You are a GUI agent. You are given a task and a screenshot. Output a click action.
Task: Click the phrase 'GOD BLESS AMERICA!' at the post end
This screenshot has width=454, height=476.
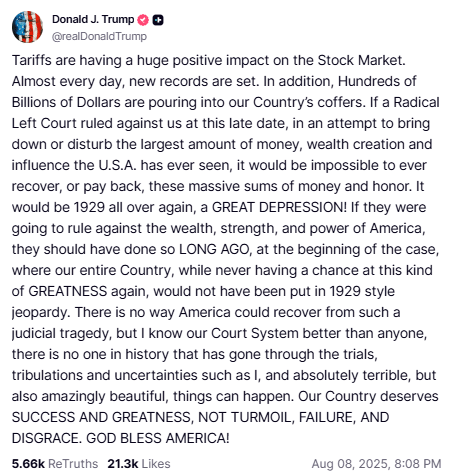(x=158, y=438)
